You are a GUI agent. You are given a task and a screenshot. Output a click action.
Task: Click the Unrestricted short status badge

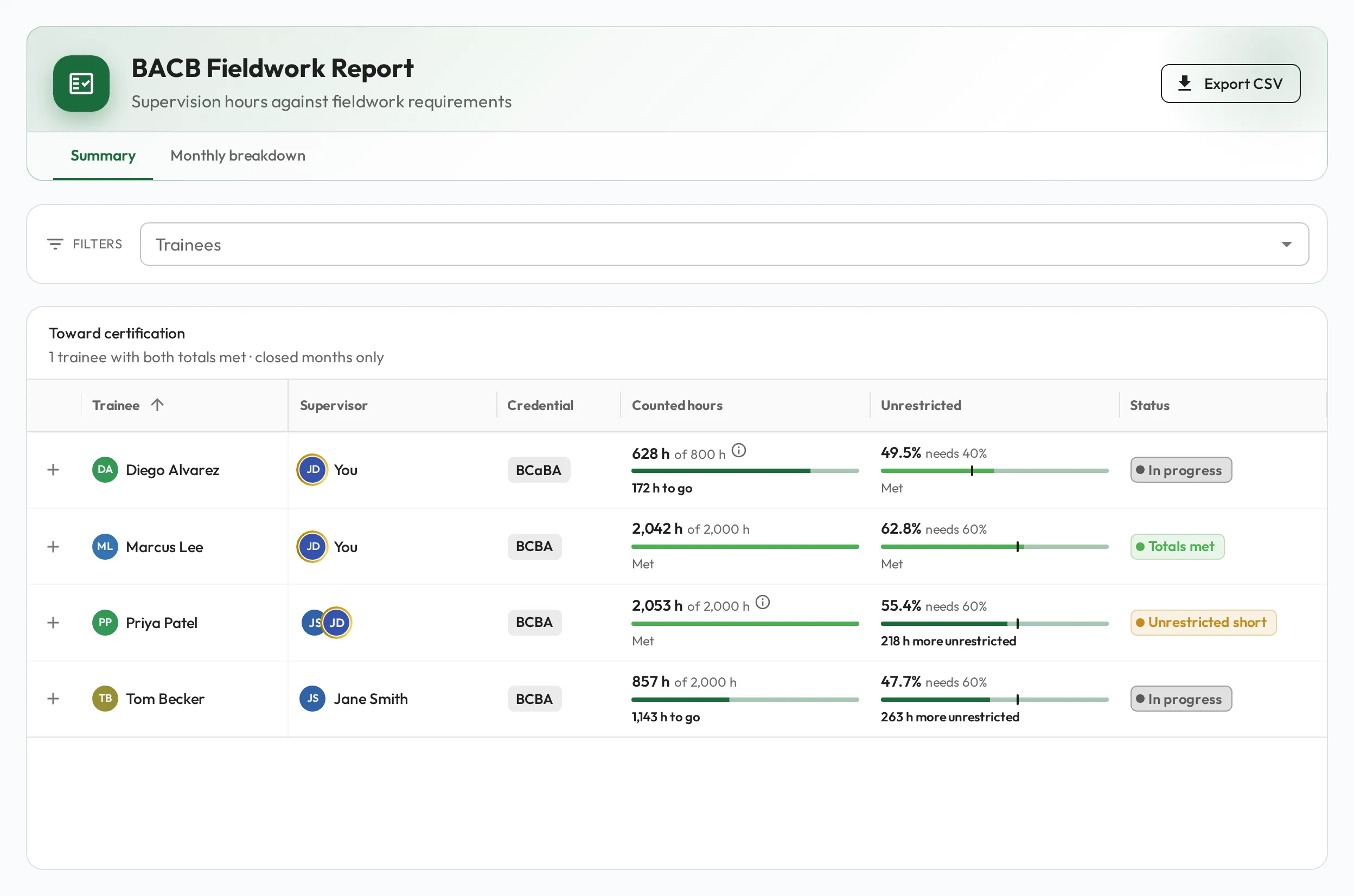click(1203, 622)
